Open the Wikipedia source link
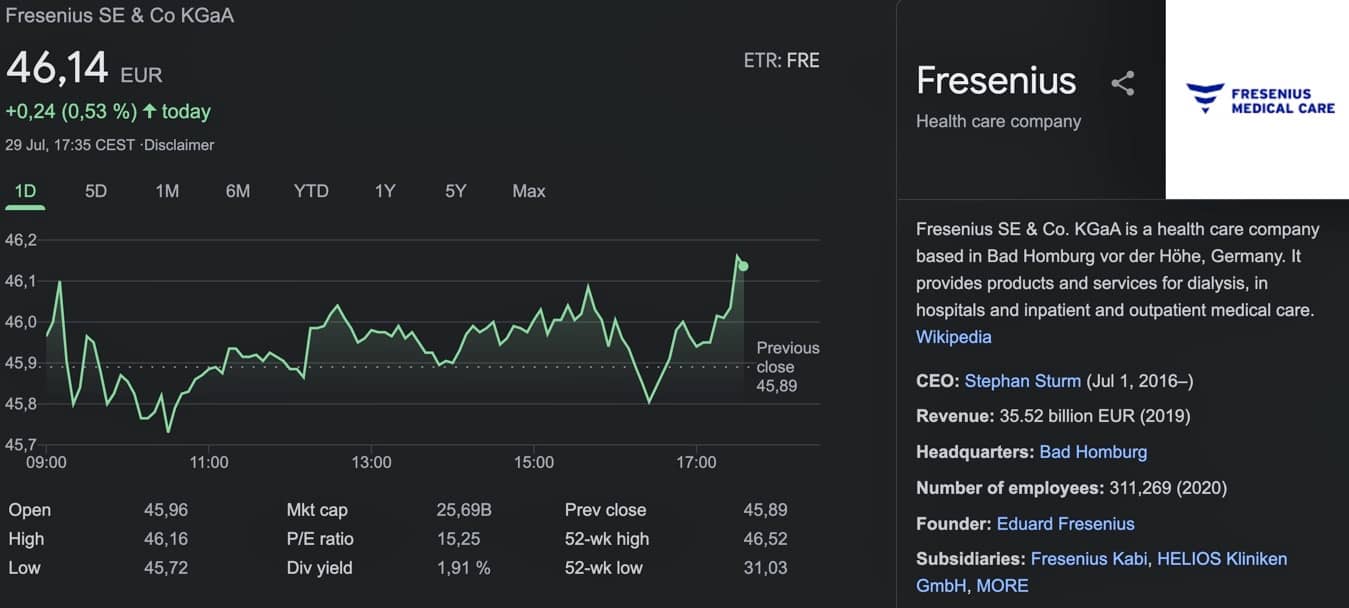 (954, 337)
